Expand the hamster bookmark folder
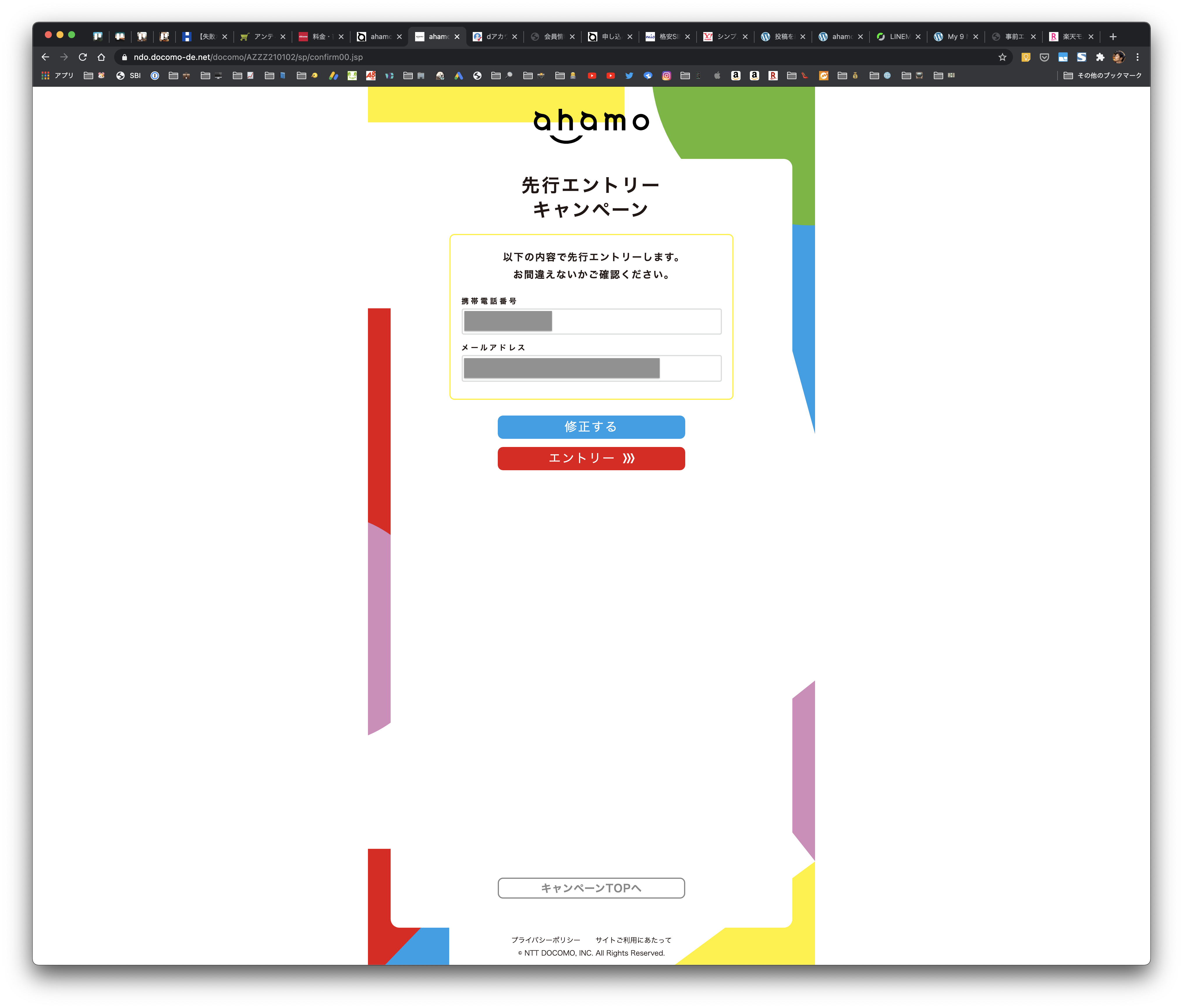This screenshot has width=1183, height=1008. (95, 75)
